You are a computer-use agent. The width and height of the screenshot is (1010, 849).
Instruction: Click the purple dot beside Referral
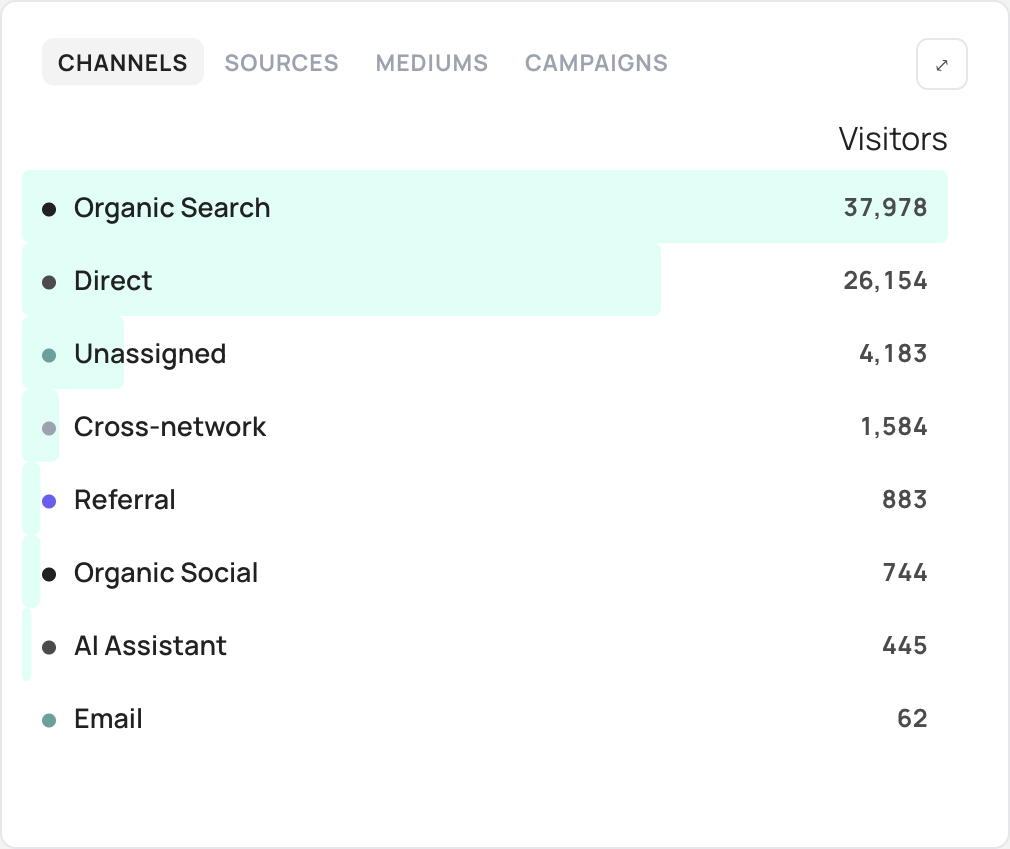(x=49, y=501)
